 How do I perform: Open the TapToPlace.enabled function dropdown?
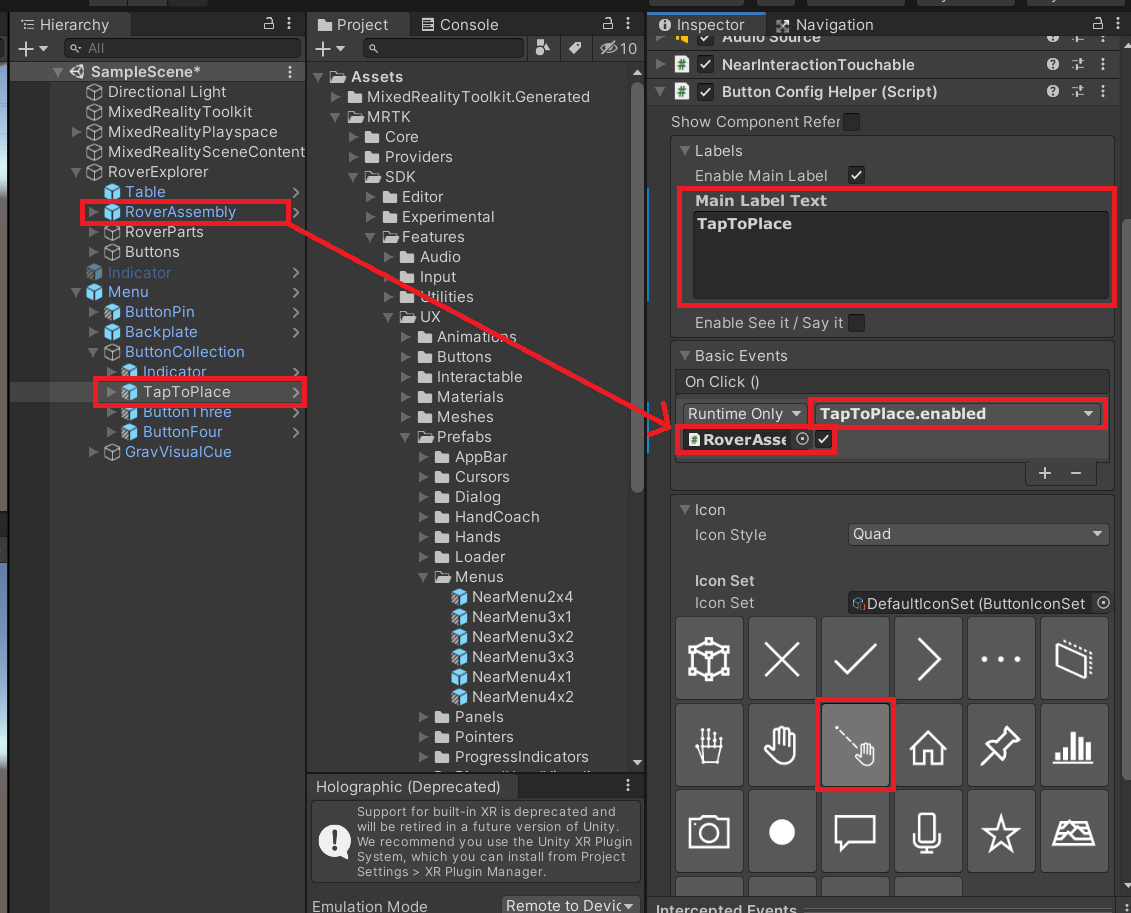[956, 413]
